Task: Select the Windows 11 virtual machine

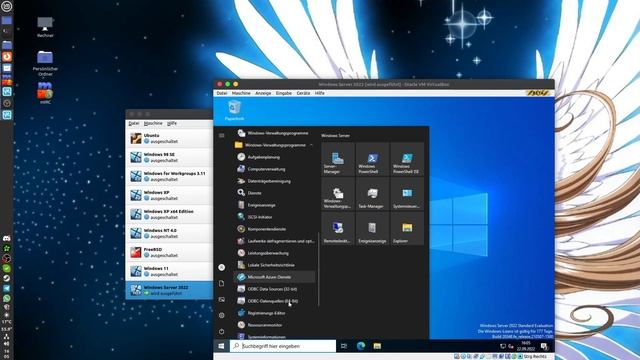Action: (x=169, y=271)
